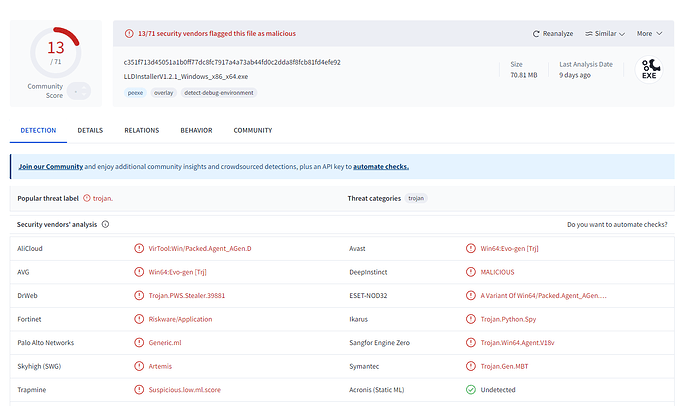
Task: Toggle the Community Score vote control
Action: pyautogui.click(x=79, y=91)
